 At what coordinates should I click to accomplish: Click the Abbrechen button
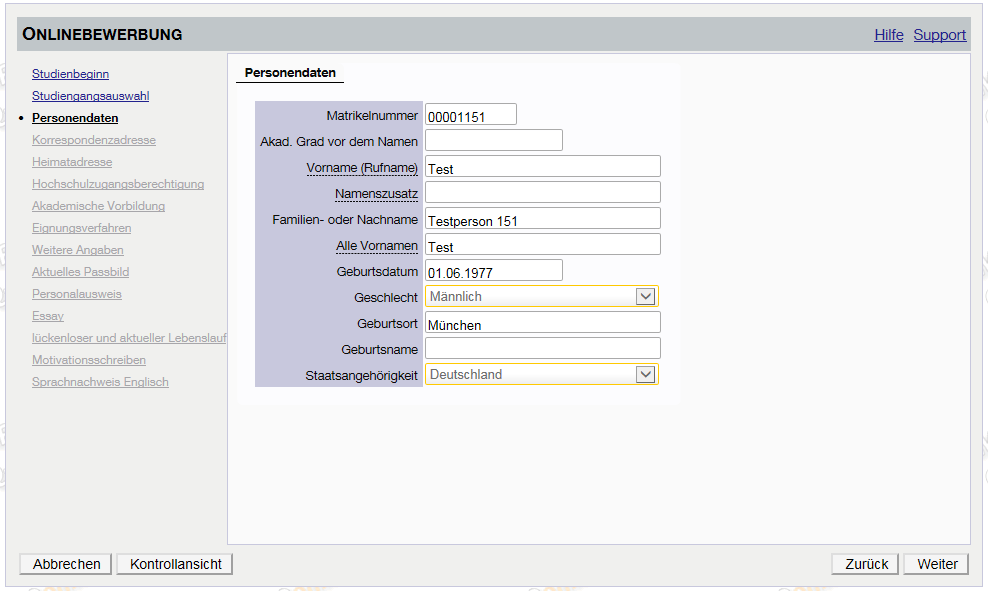click(67, 564)
